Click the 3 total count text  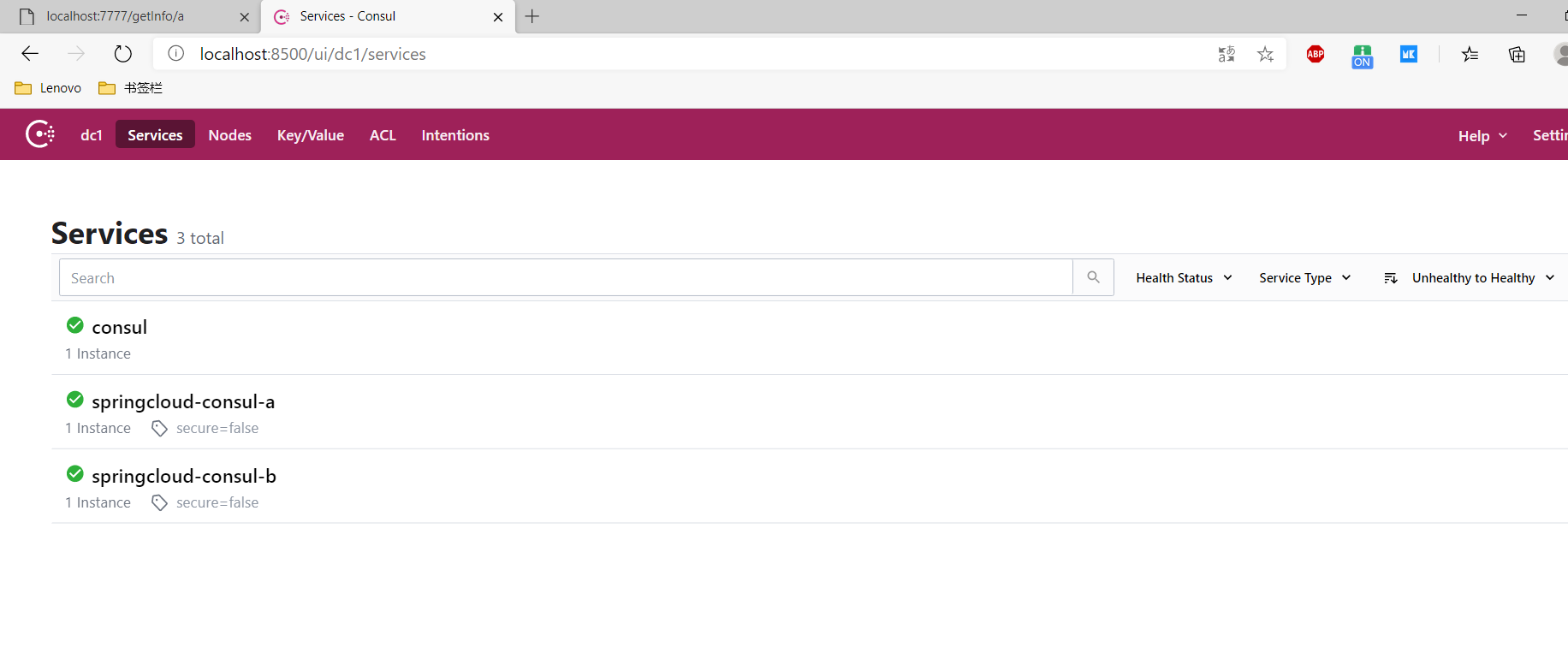200,238
